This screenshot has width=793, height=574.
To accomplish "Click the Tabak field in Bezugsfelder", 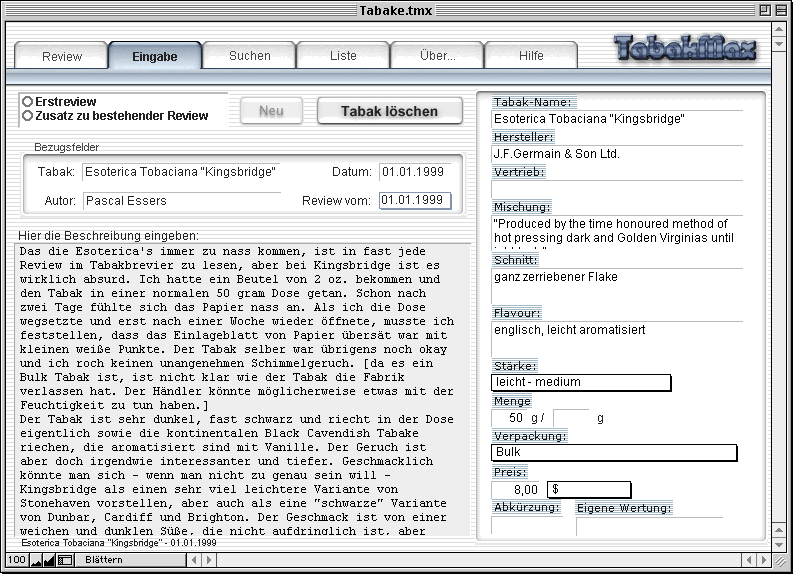I will click(181, 172).
